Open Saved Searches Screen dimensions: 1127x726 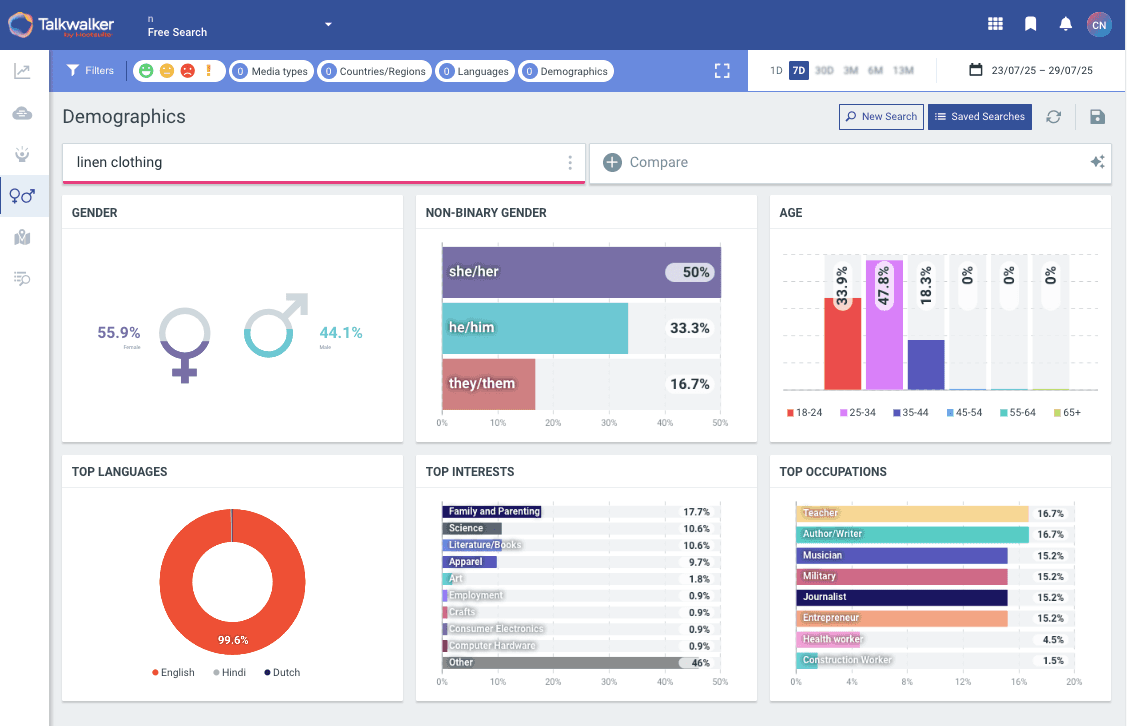point(979,117)
